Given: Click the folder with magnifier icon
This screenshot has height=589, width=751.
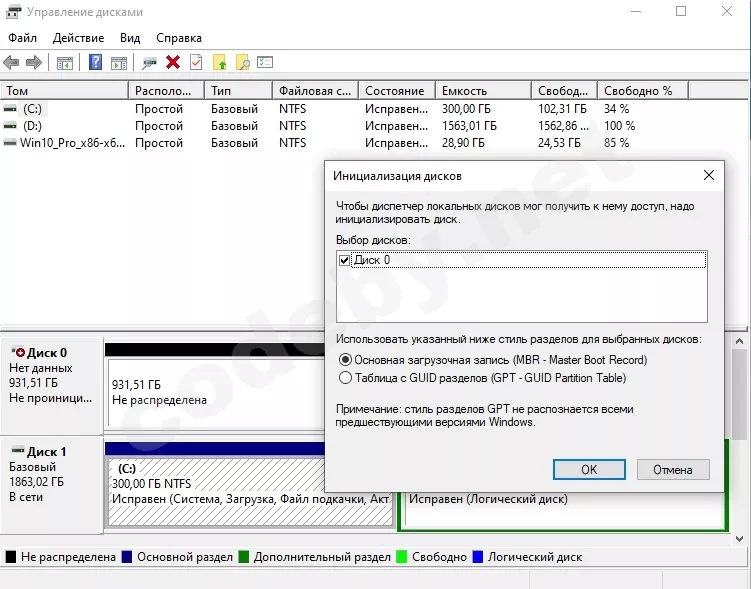Looking at the screenshot, I should click(243, 63).
